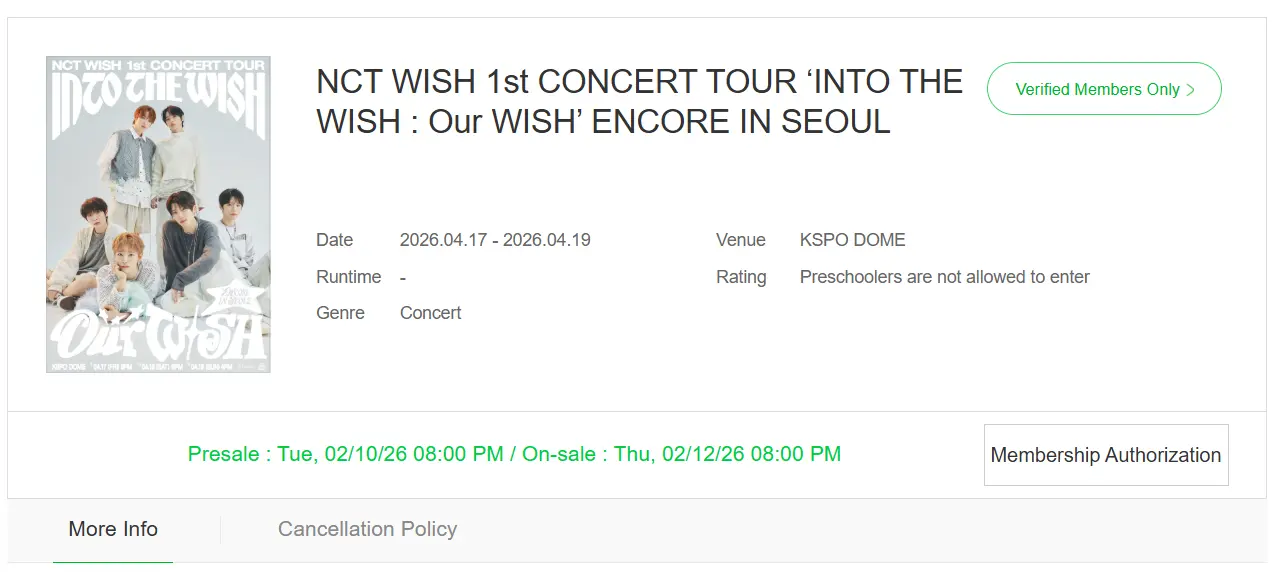
Task: Click the Genre label
Action: click(x=340, y=313)
